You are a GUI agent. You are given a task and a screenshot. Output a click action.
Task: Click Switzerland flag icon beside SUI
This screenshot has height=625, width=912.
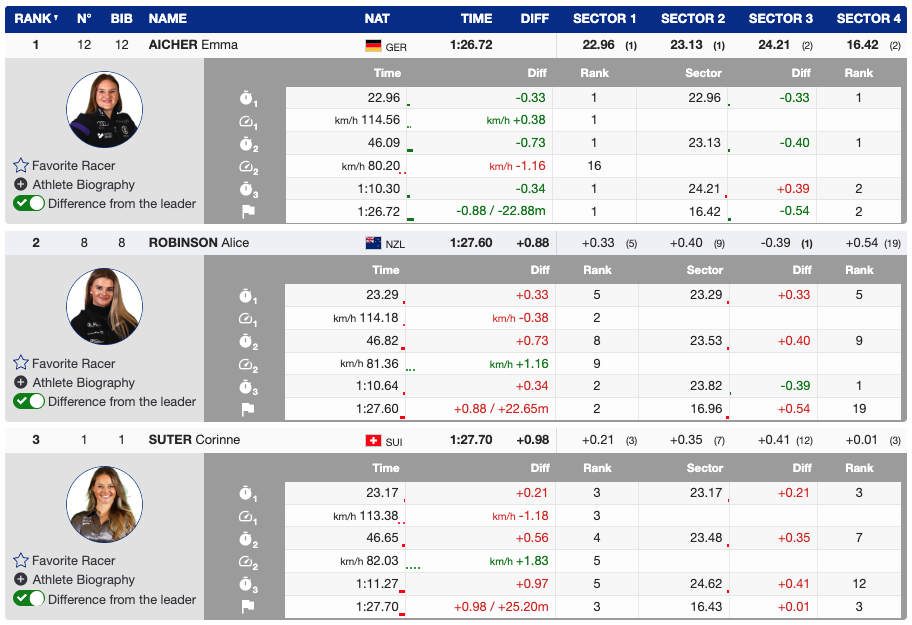[373, 441]
